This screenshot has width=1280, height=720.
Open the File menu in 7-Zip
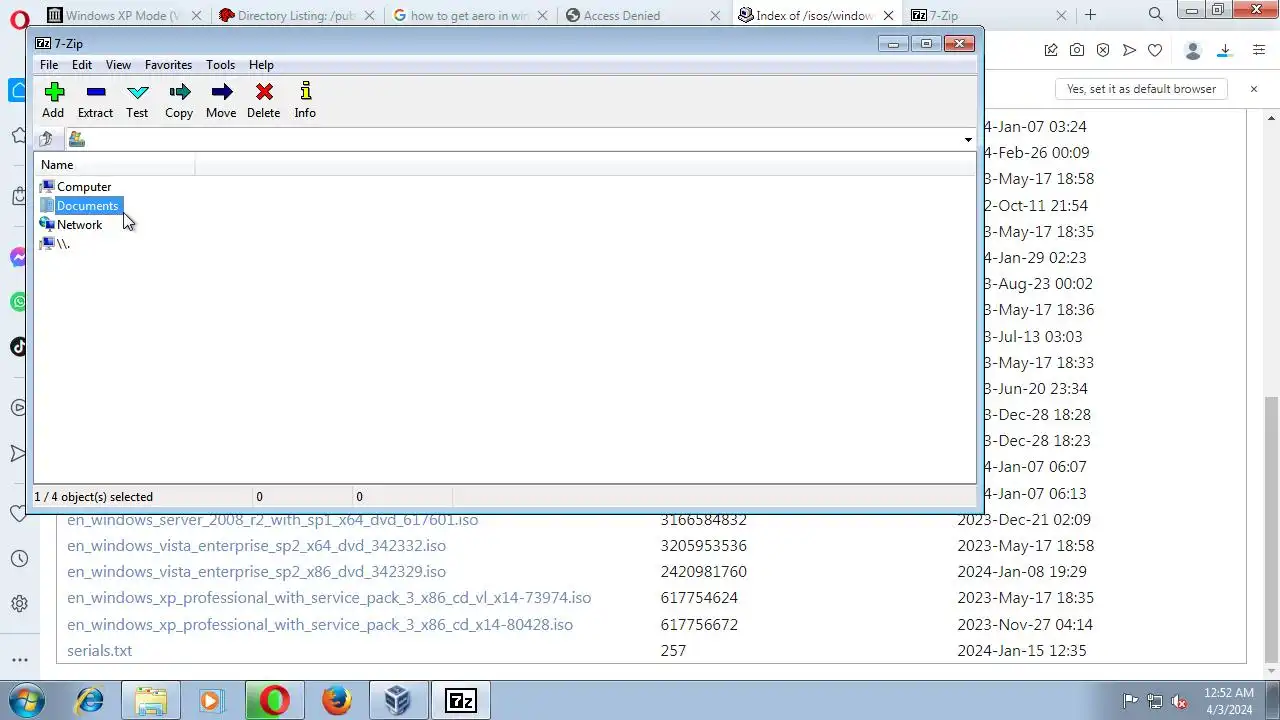(48, 65)
